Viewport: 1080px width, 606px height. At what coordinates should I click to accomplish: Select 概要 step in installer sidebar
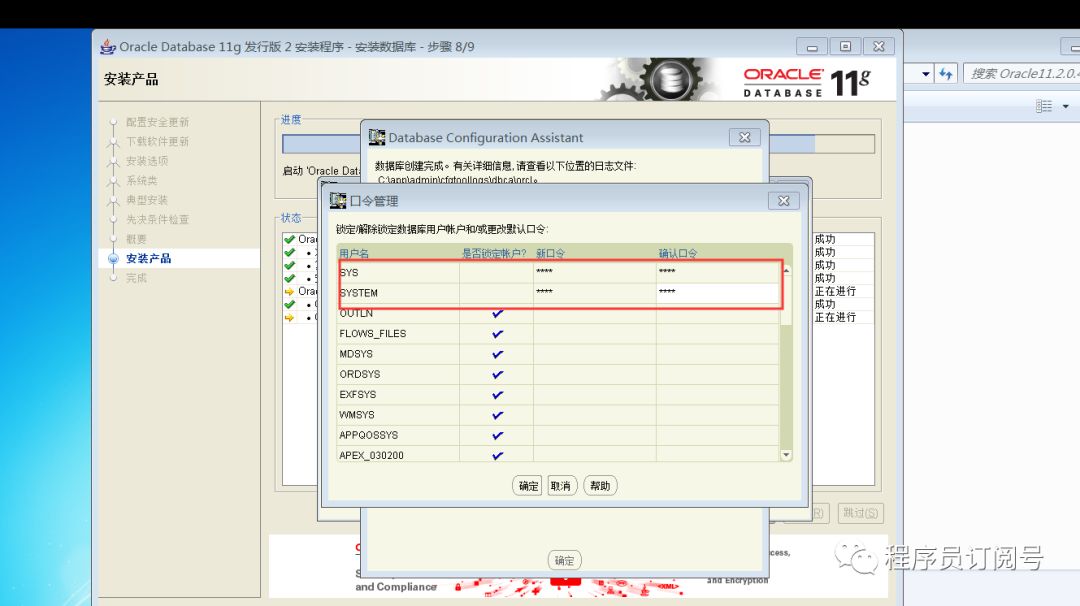coord(136,239)
